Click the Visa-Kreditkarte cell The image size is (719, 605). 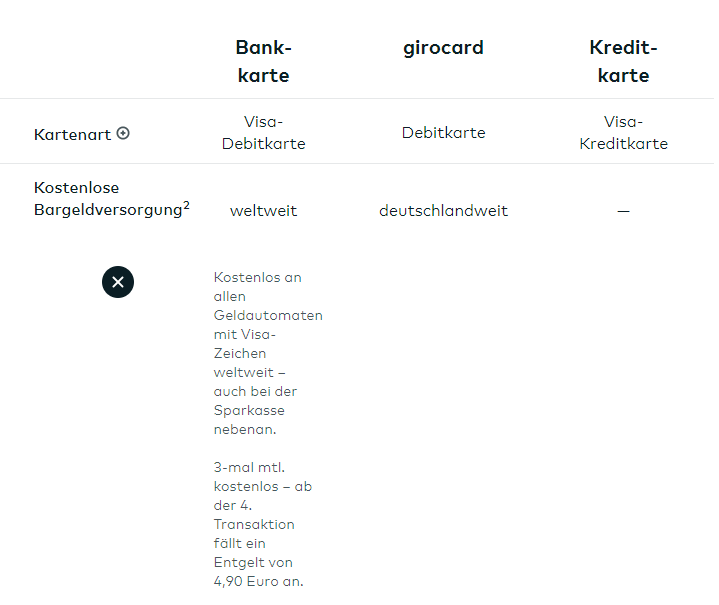(x=623, y=132)
